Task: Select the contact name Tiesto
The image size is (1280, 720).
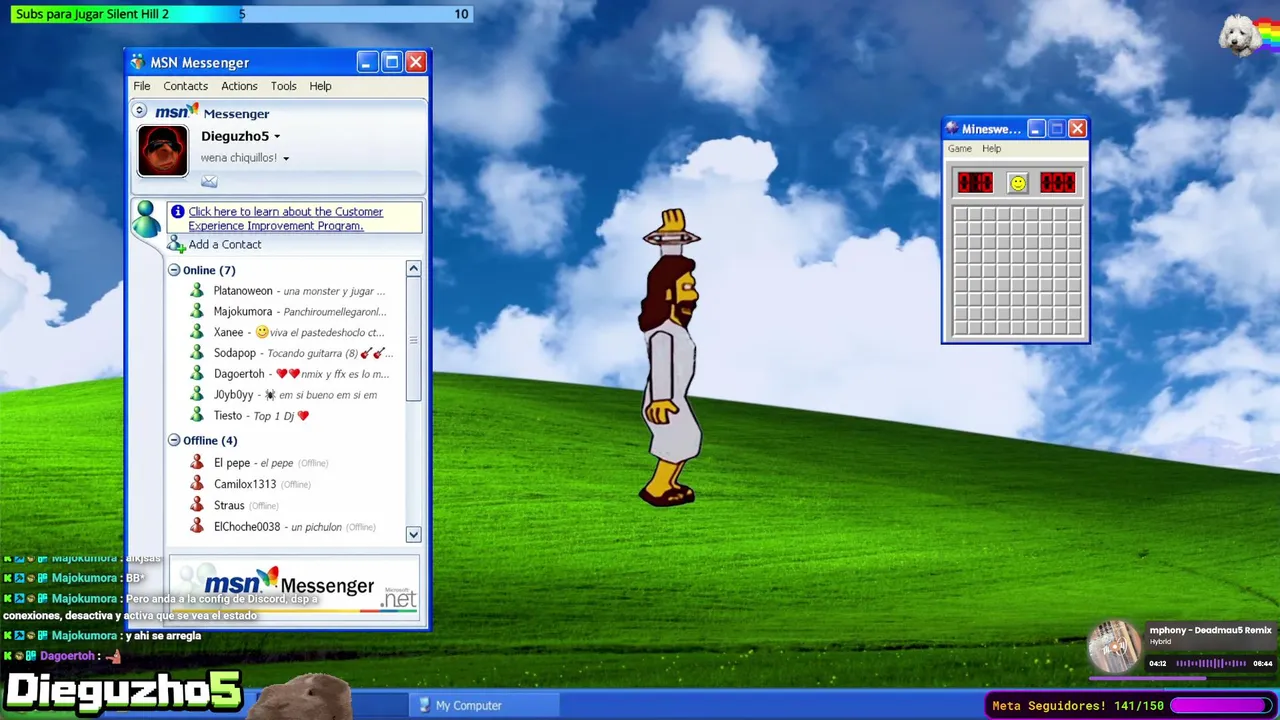Action: [x=228, y=416]
